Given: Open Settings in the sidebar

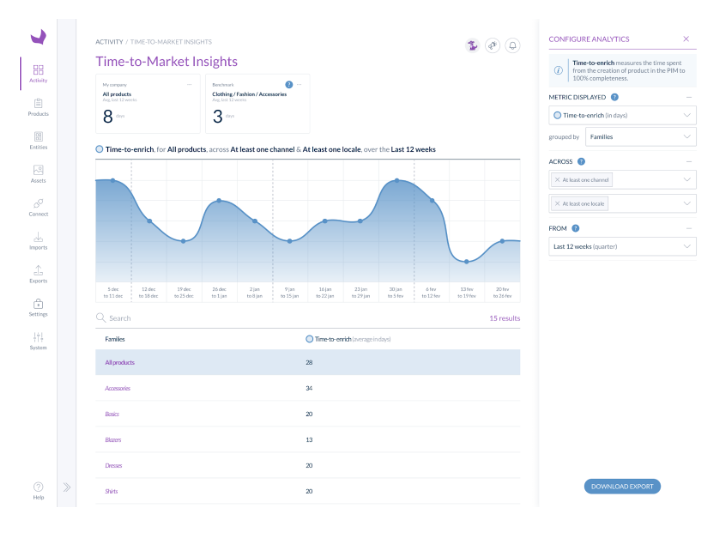Looking at the screenshot, I should pyautogui.click(x=38, y=308).
